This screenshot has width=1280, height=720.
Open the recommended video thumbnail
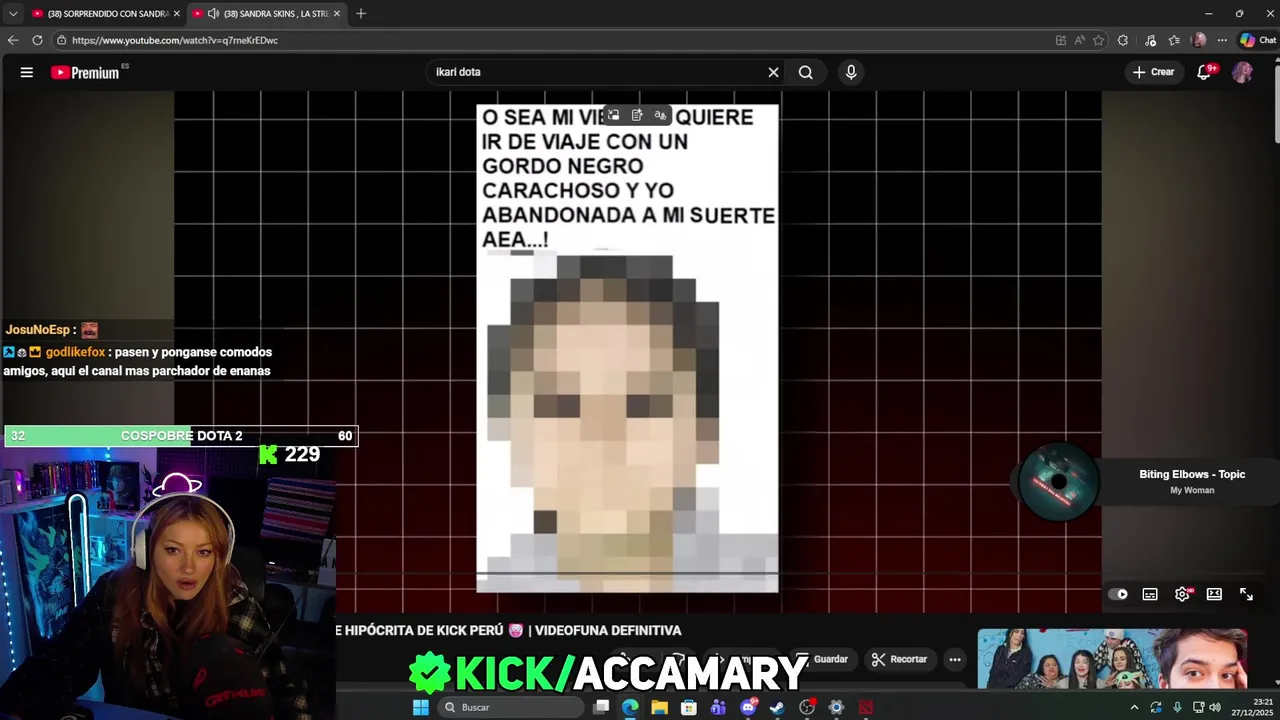pos(1112,659)
